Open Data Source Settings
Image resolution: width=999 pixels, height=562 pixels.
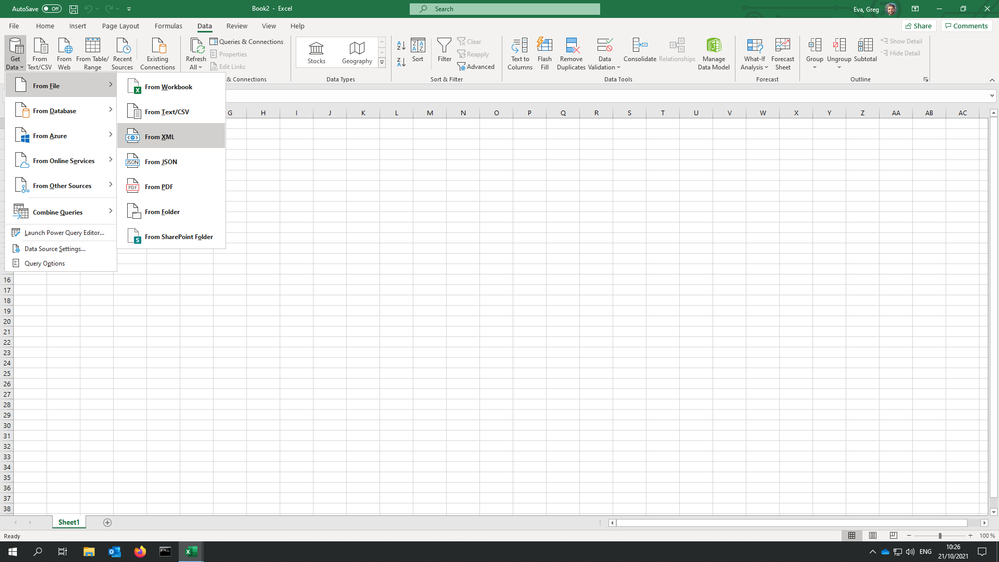point(61,249)
